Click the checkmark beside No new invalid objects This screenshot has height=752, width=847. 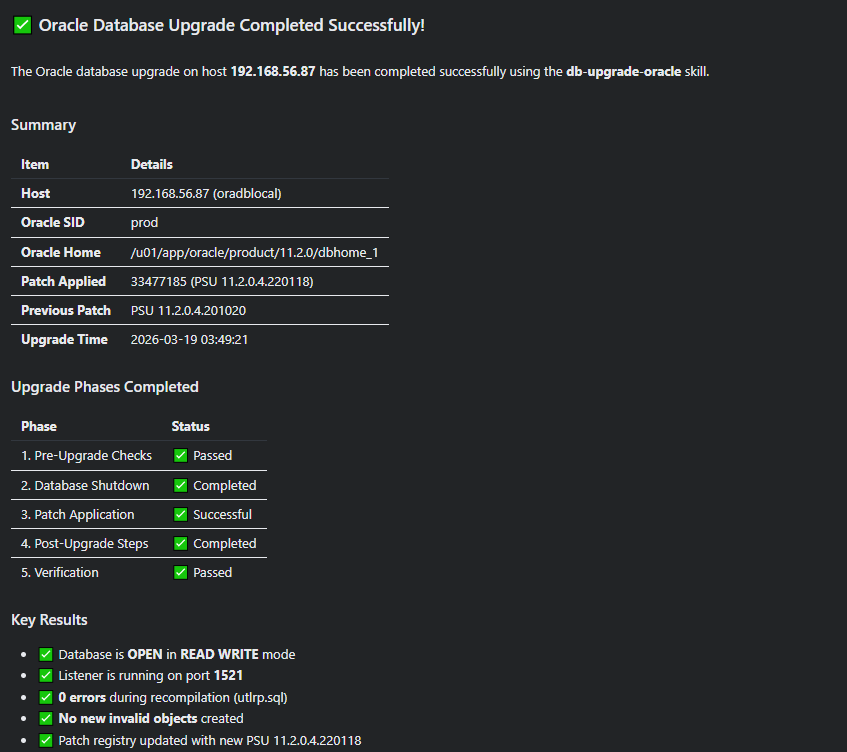[46, 719]
